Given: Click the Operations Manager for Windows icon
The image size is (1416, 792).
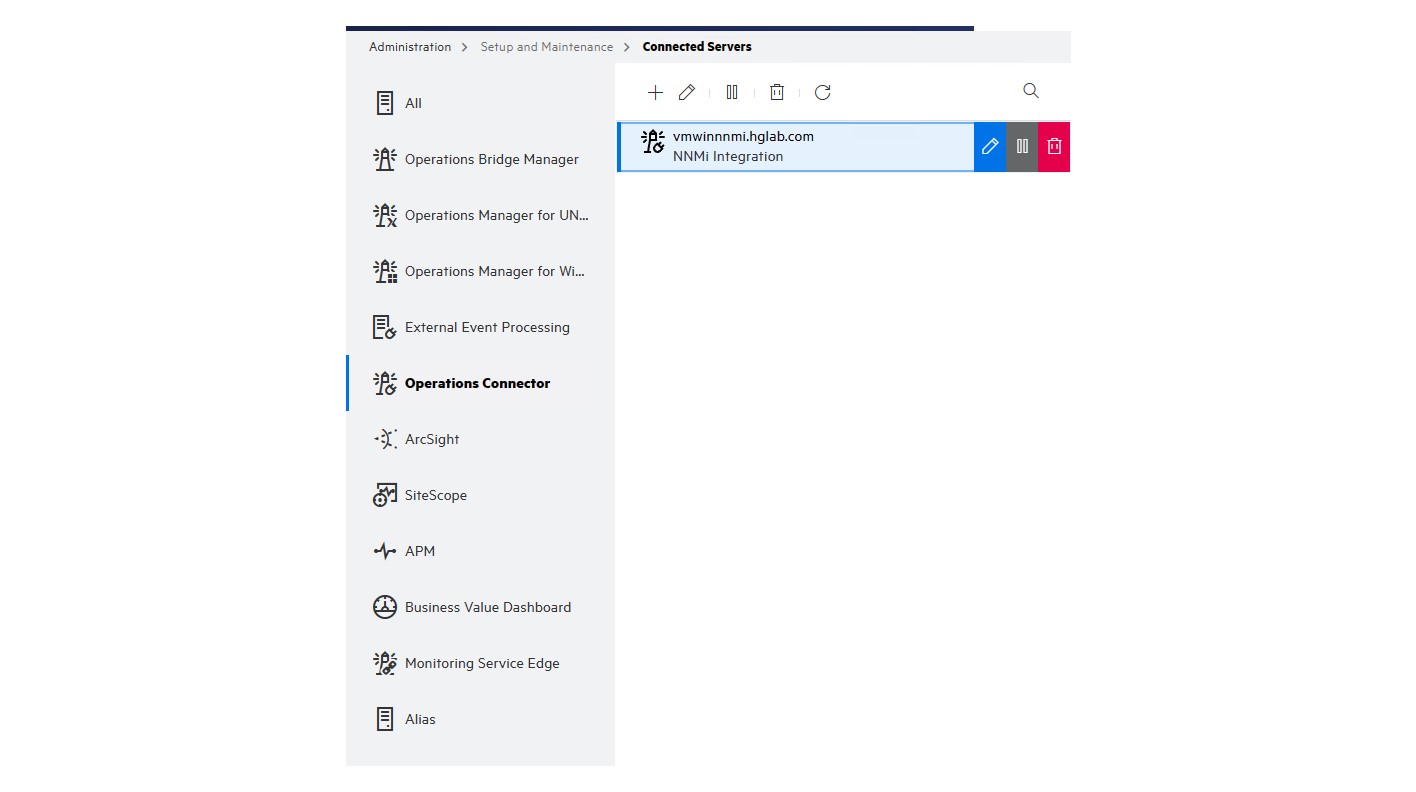Looking at the screenshot, I should 385,271.
